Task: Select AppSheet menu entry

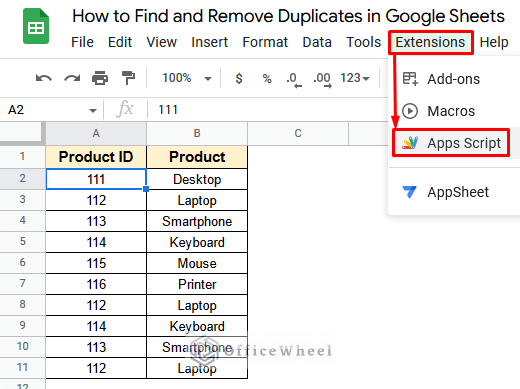Action: [x=454, y=192]
